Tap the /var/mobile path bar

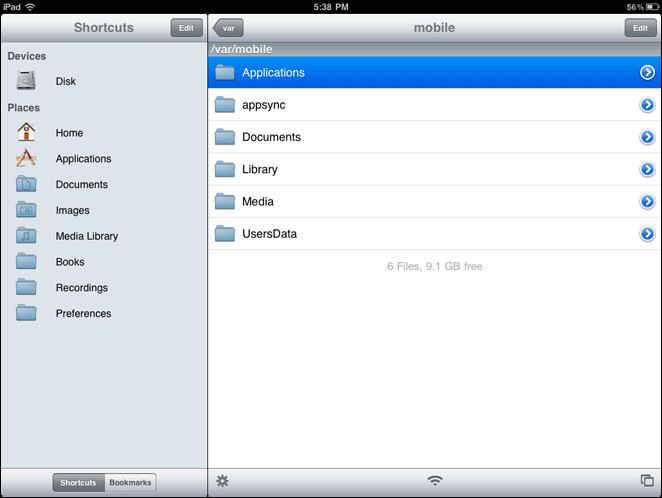pyautogui.click(x=434, y=49)
